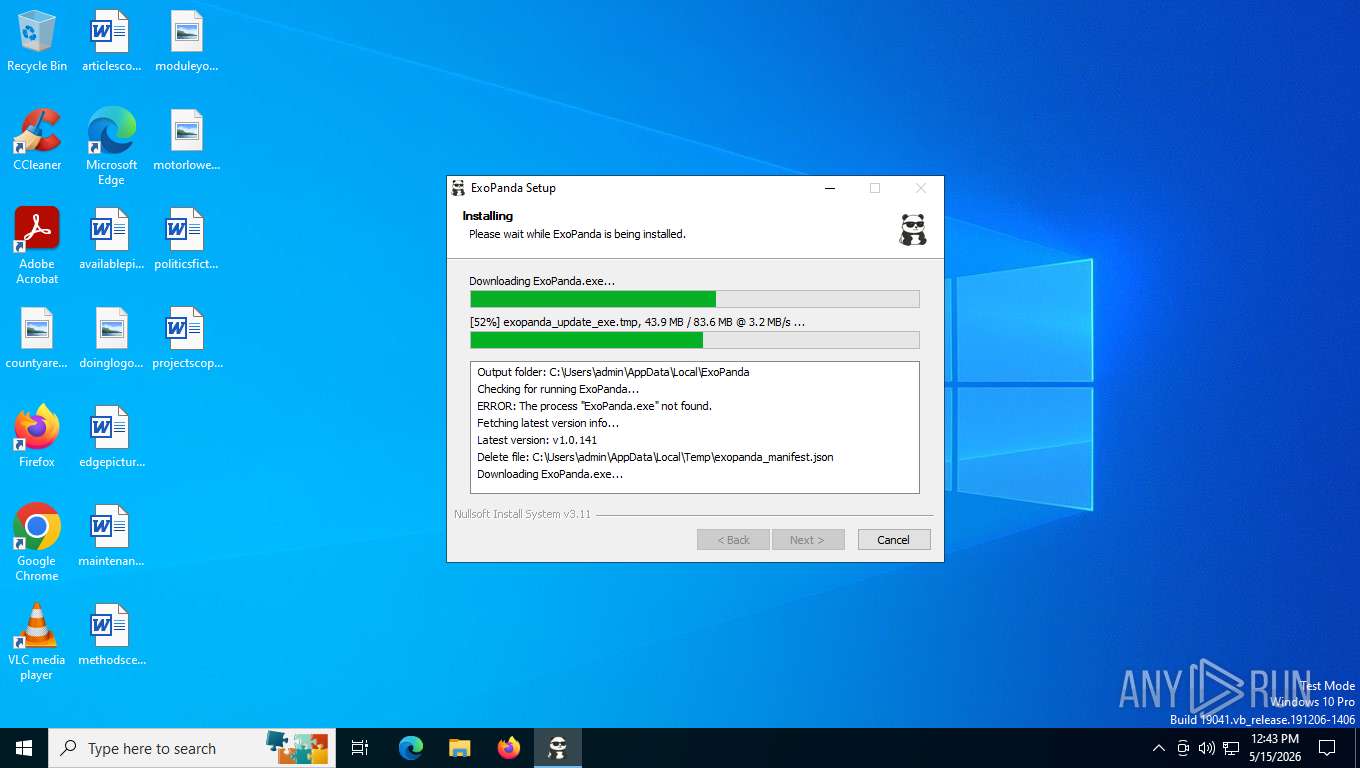Open the countyare... image file

click(37, 339)
